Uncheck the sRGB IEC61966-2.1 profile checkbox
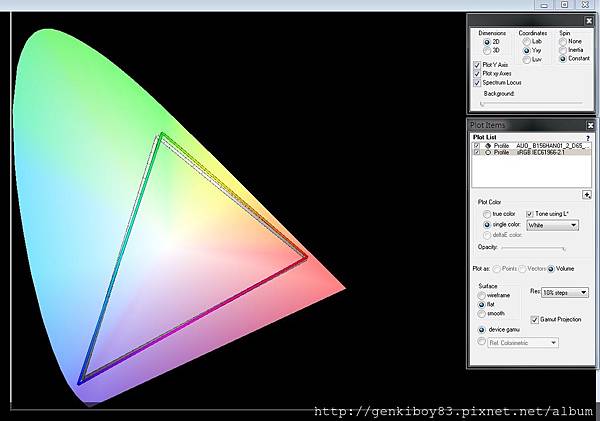Screen dimensions: 600x421 pos(477,152)
